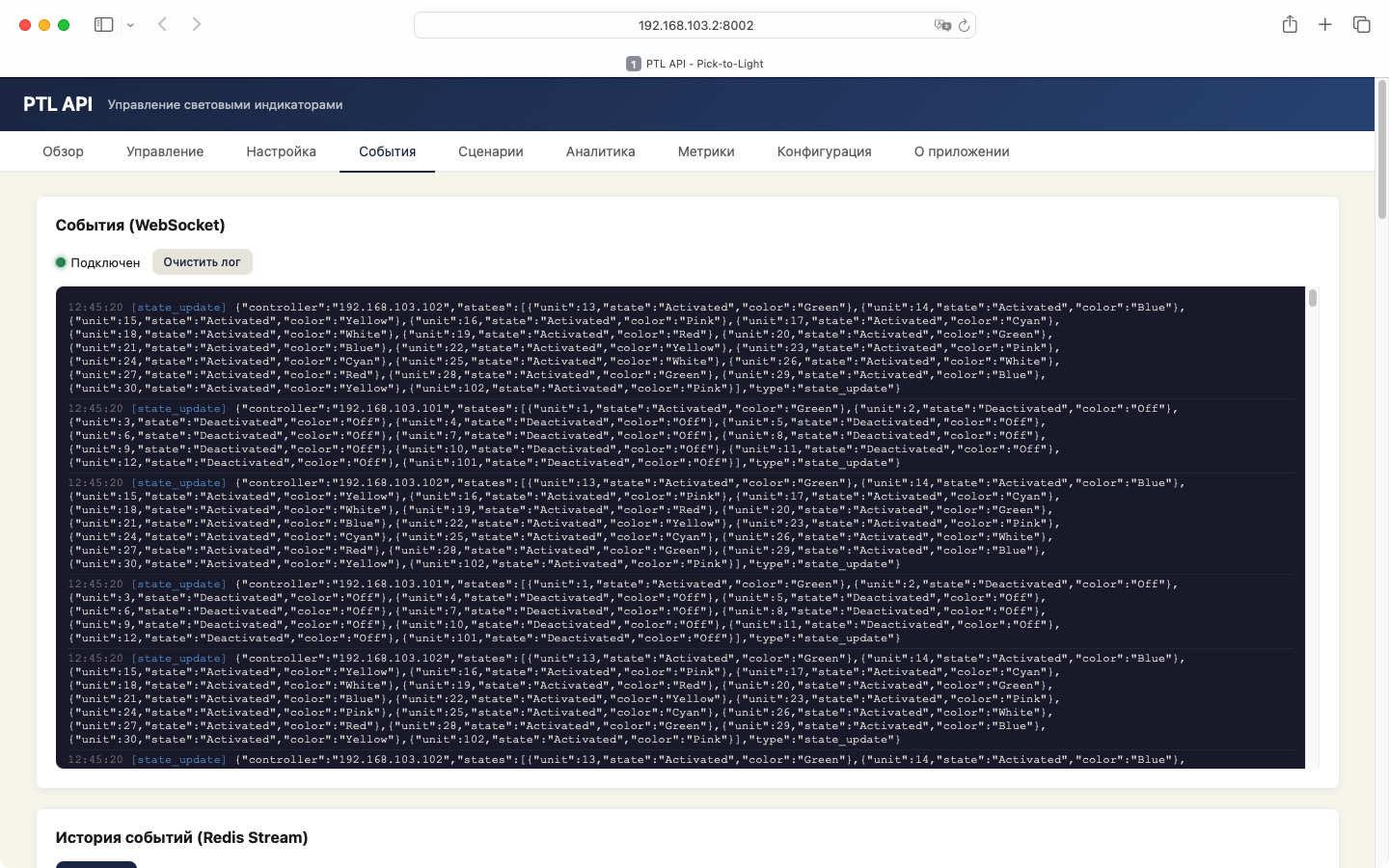
Task: Show the tab overview using the rightmost toolbar icon
Action: point(1360,24)
